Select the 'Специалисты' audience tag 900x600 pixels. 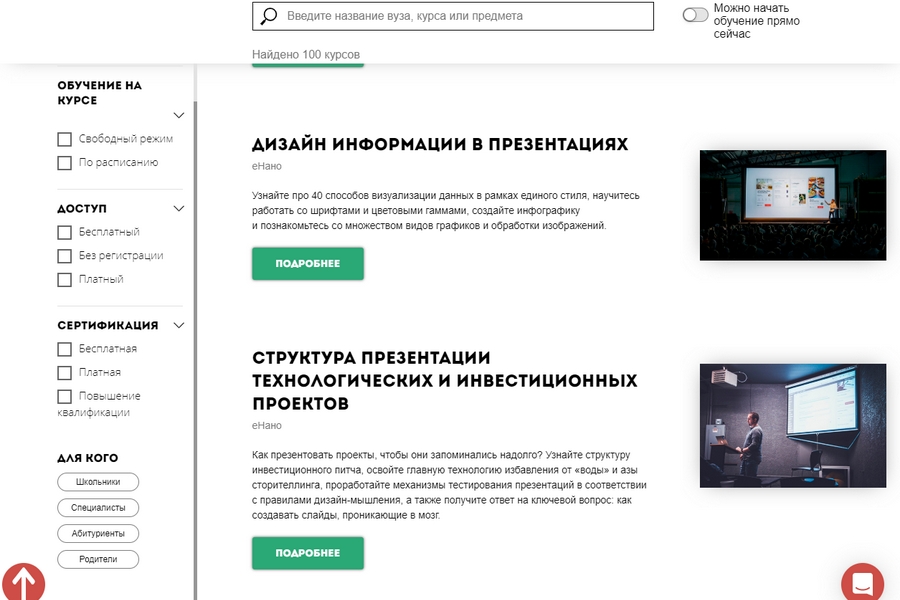click(x=98, y=508)
